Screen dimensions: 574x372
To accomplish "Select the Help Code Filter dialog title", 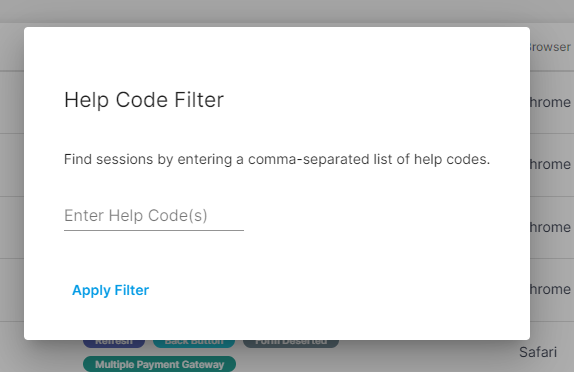I will point(144,100).
